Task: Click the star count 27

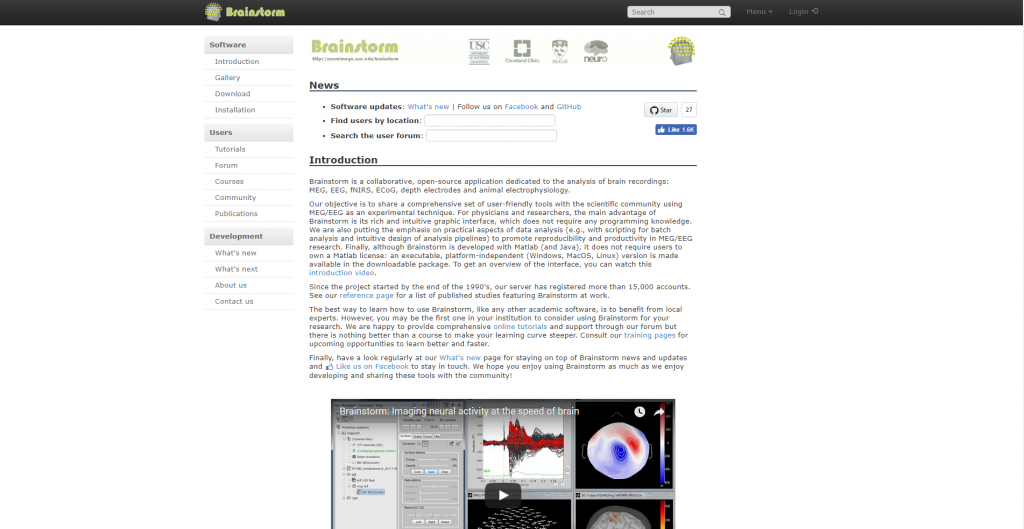Action: click(x=689, y=110)
